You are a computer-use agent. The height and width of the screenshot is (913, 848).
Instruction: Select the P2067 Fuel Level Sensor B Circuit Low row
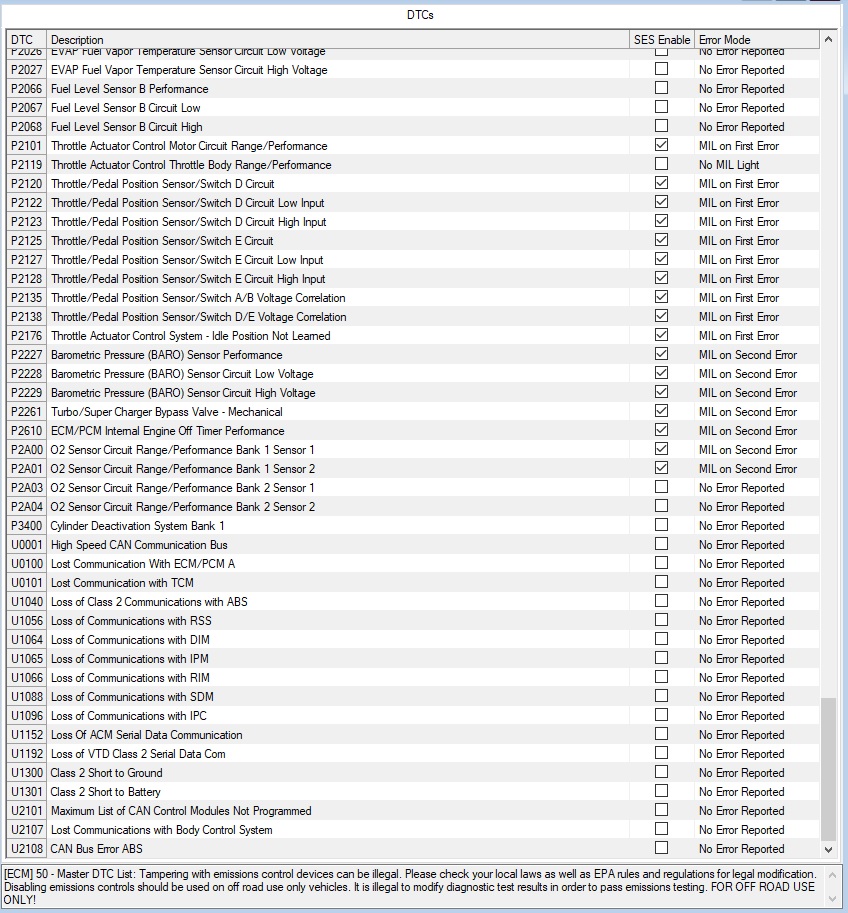coord(413,108)
